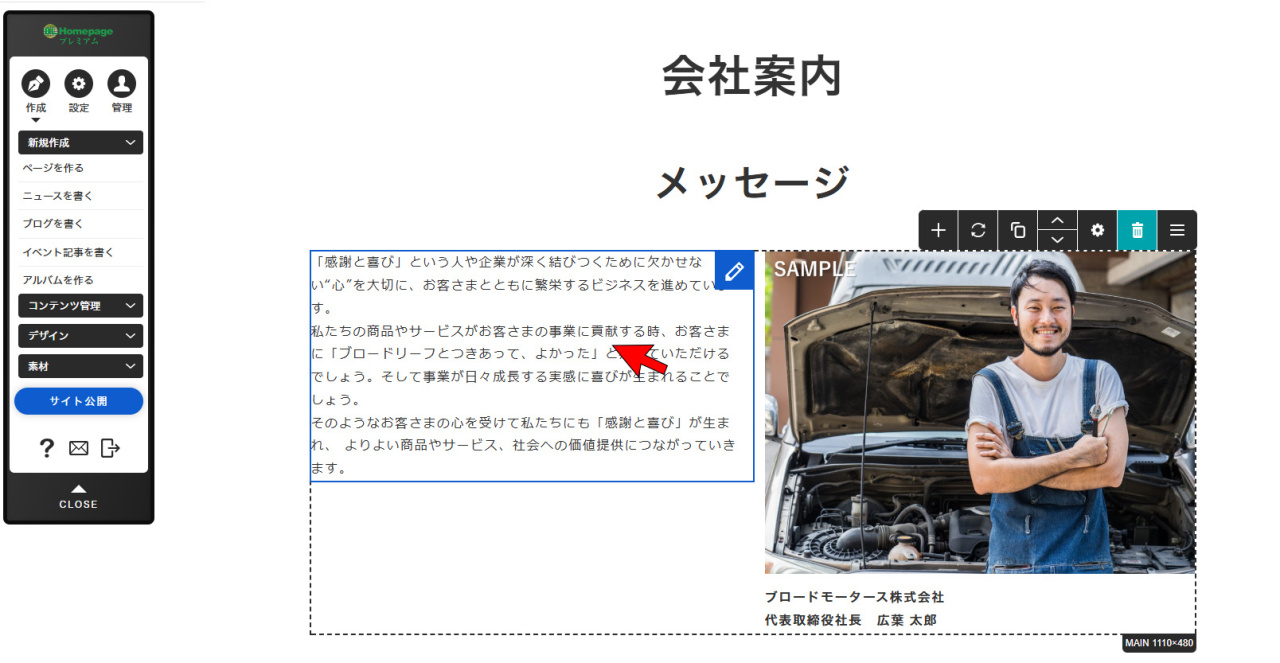This screenshot has height=663, width=1280.
Task: Open the mail envelope icon
Action: pyautogui.click(x=78, y=448)
